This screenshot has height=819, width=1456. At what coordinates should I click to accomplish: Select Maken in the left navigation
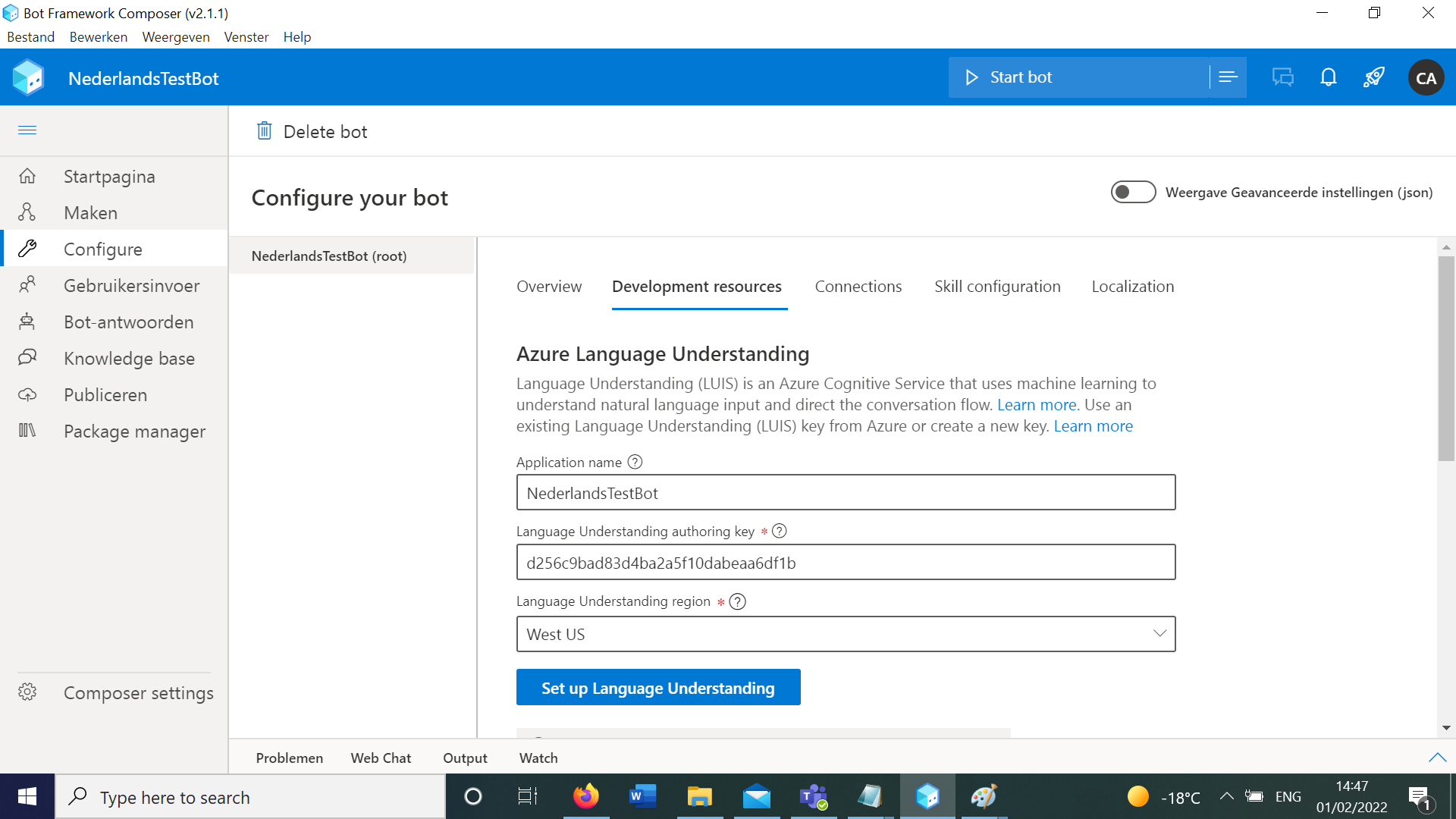pyautogui.click(x=91, y=212)
